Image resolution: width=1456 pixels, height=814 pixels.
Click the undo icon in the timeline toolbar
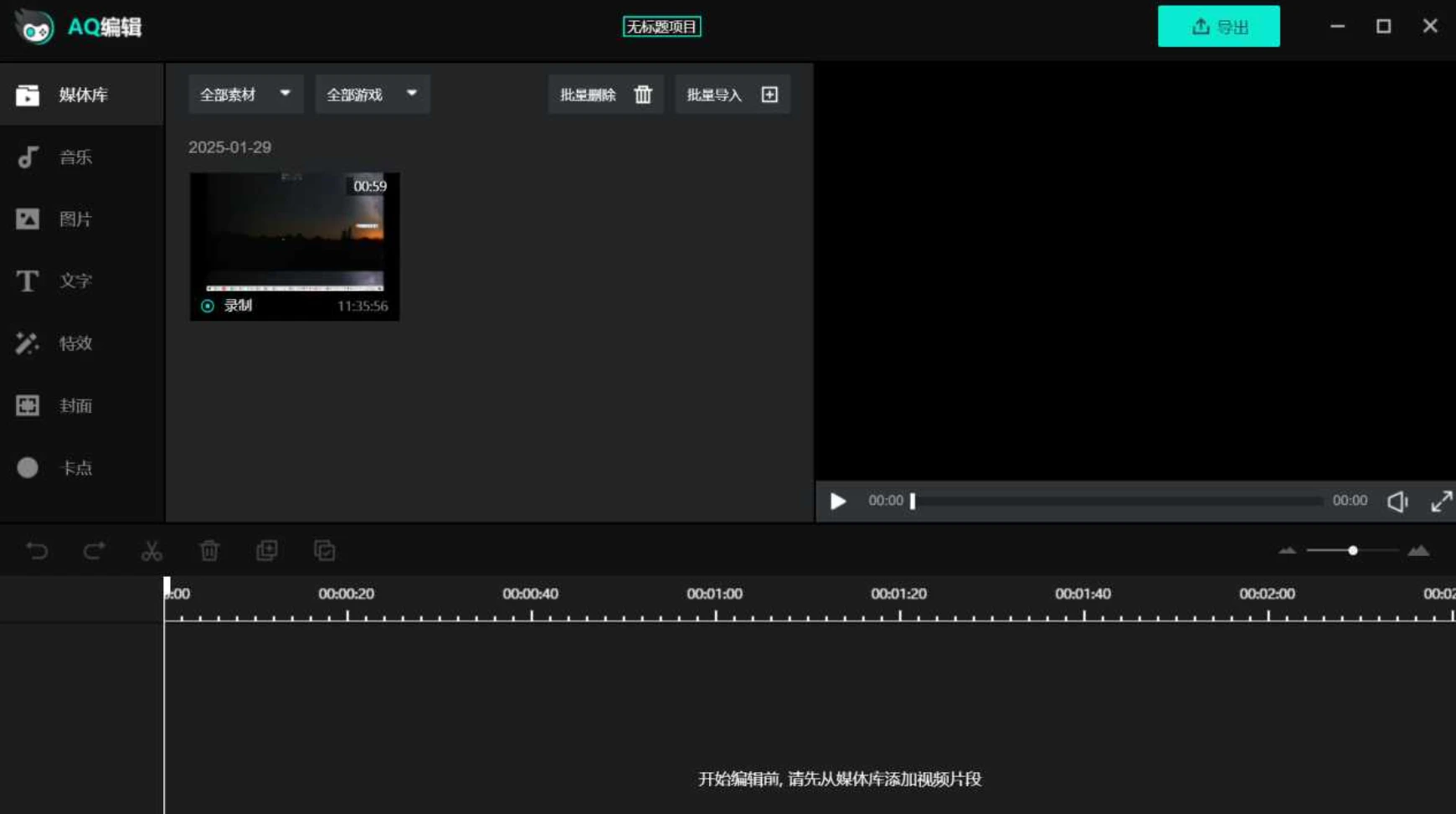tap(35, 550)
